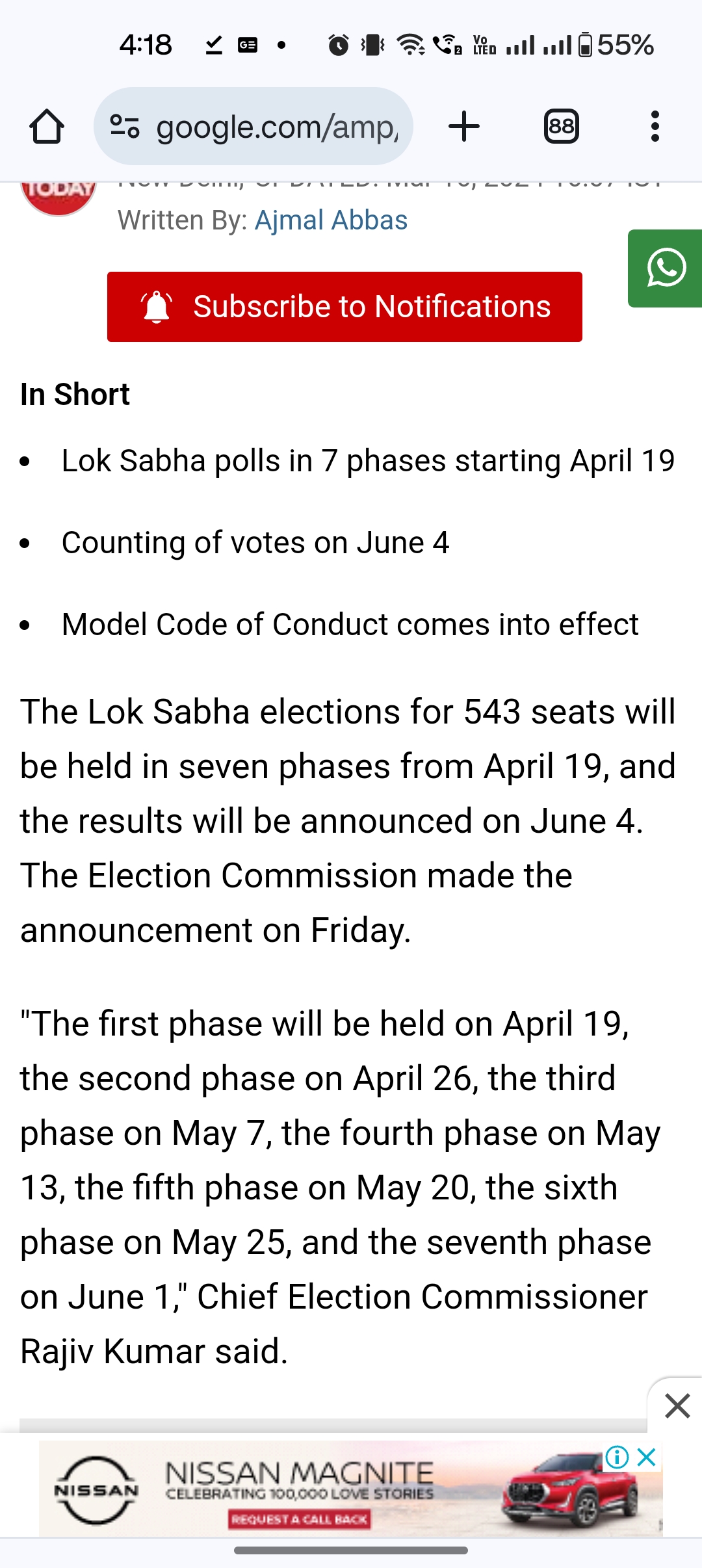Open the site info icon in address bar

(125, 126)
